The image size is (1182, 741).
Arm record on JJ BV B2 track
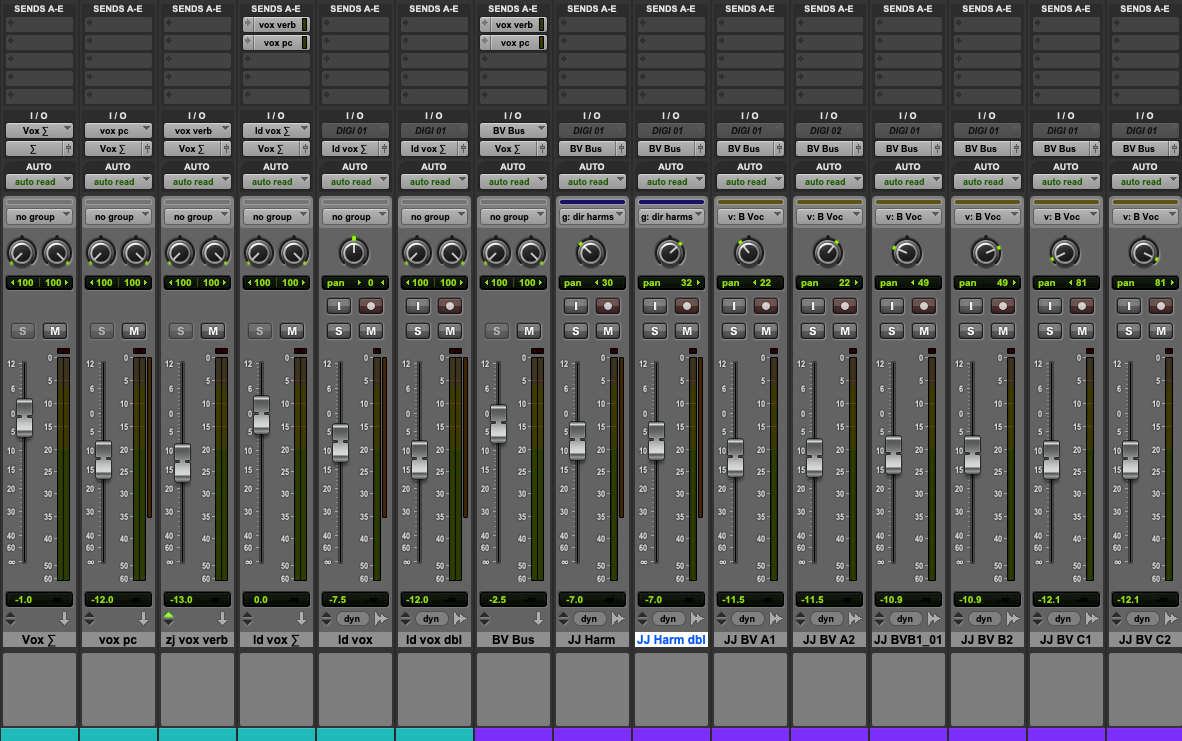click(1002, 306)
